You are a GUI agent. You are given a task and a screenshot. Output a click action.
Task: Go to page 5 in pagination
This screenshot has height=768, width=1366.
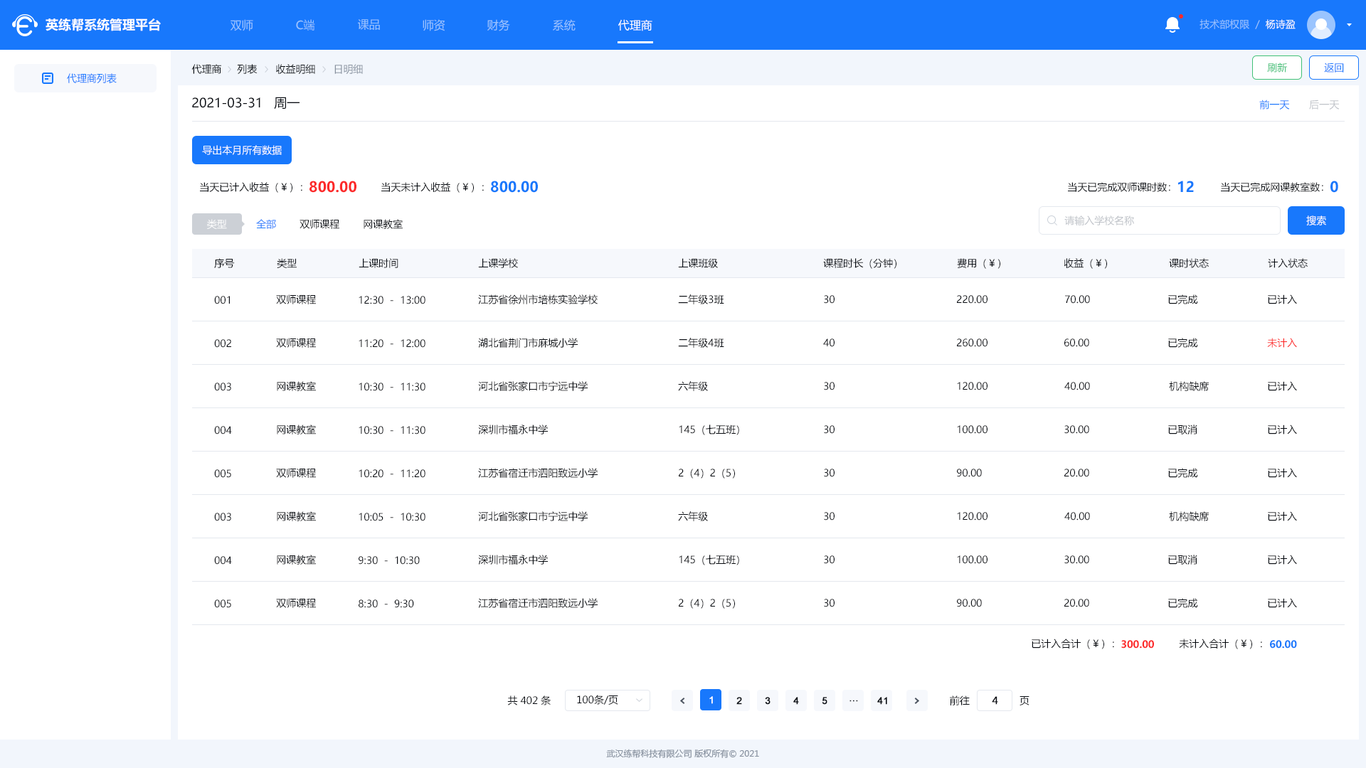tap(825, 701)
